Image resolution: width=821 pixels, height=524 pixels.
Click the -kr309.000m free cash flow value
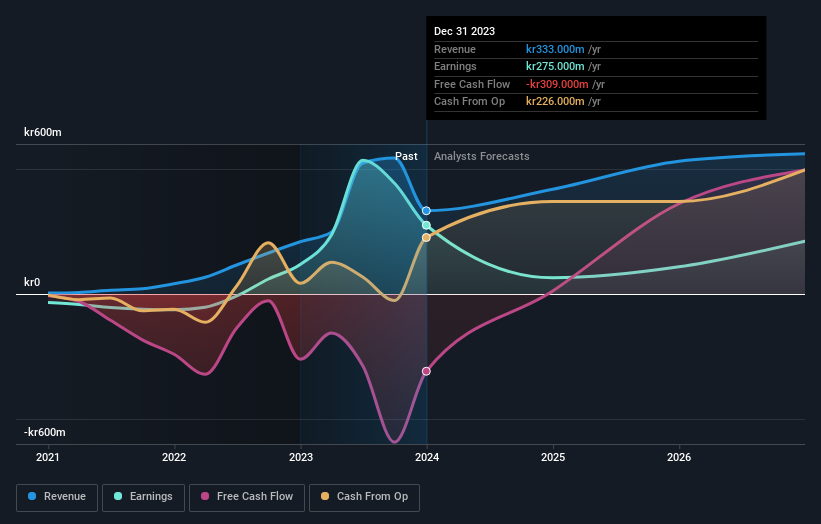tap(557, 84)
